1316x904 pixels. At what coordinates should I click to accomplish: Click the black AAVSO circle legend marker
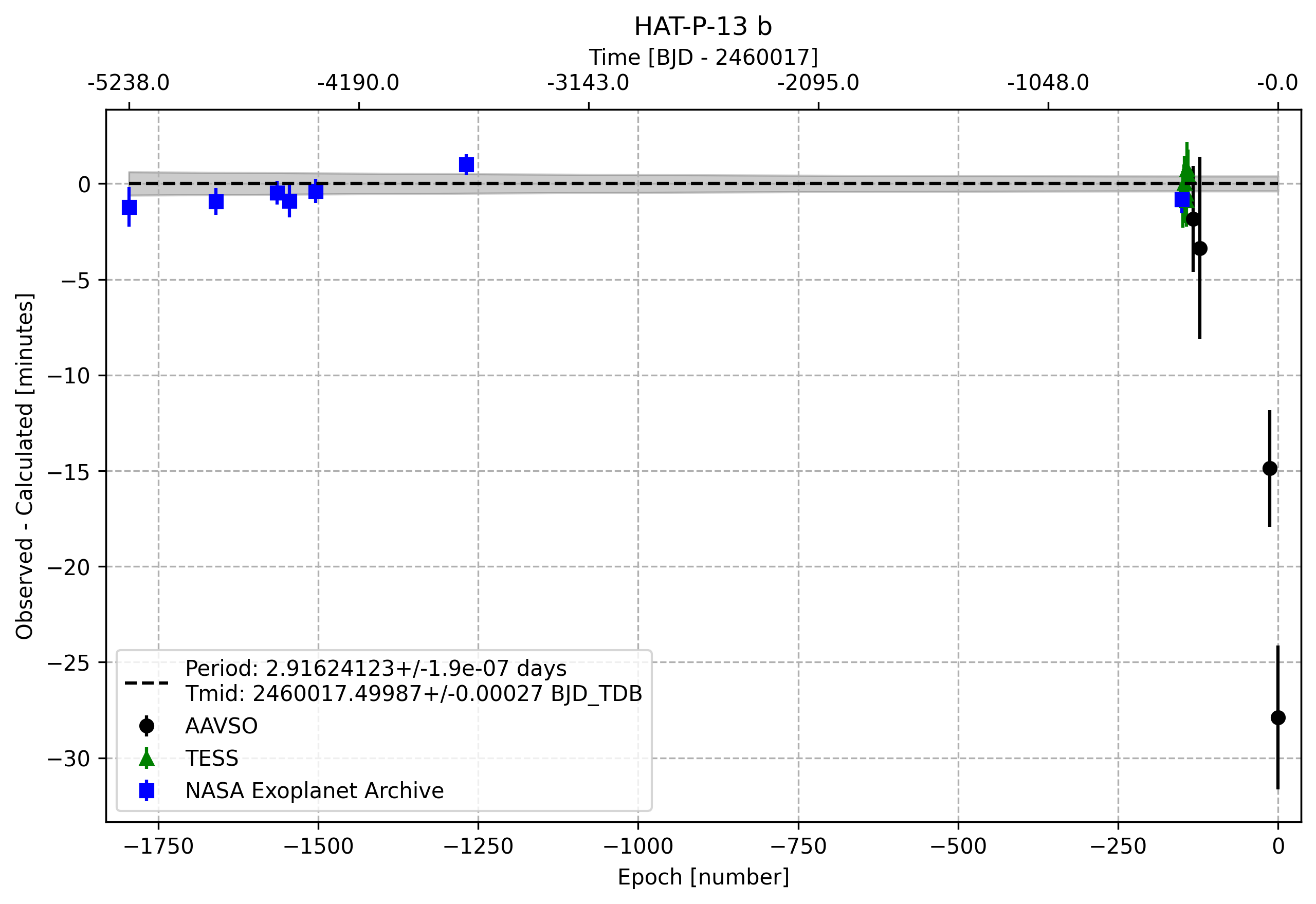(x=147, y=726)
